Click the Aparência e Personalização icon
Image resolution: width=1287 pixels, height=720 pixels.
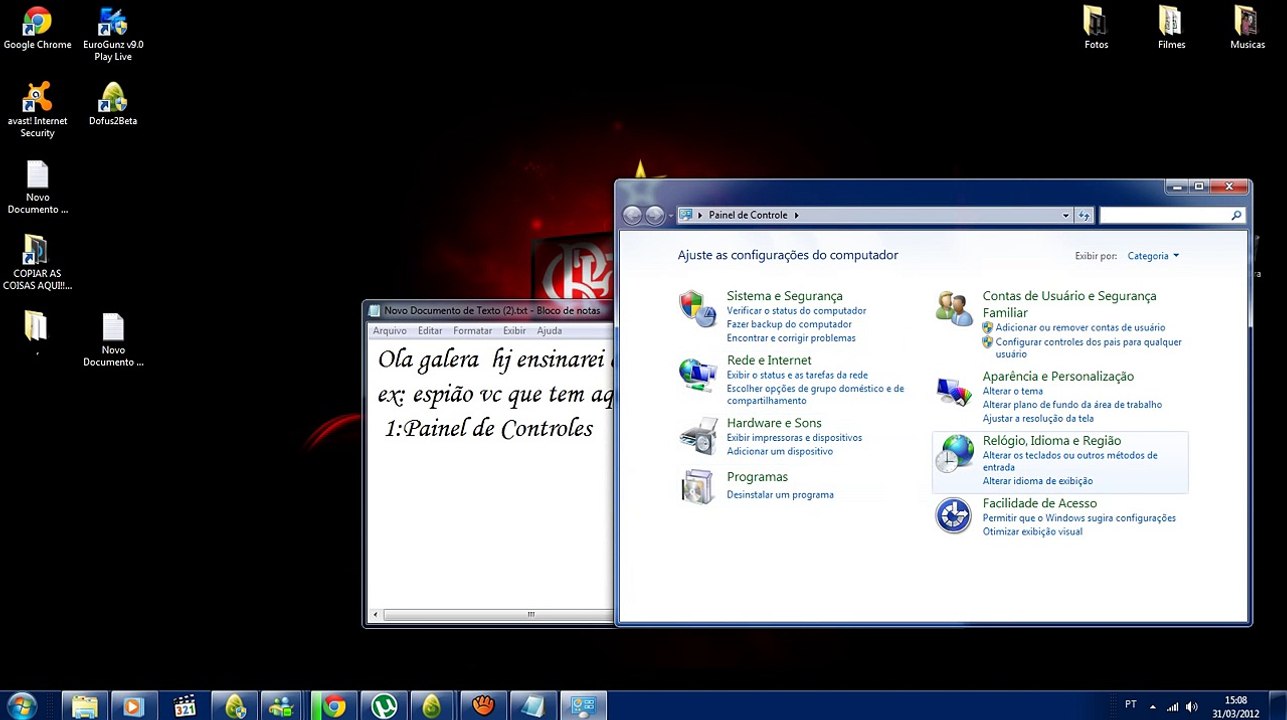coord(954,390)
